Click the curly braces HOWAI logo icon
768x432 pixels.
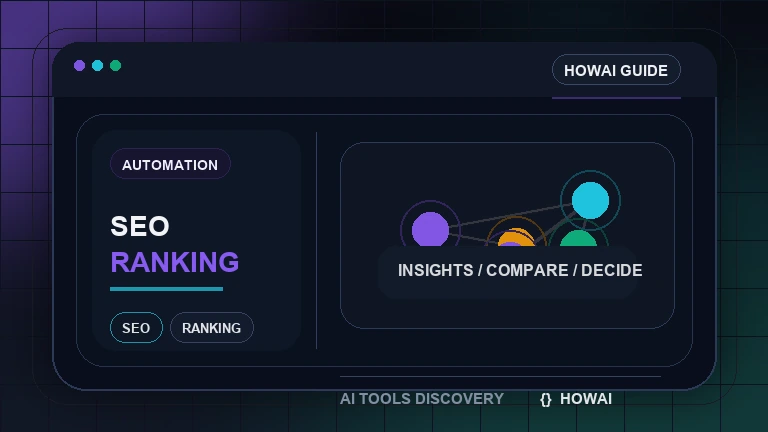546,400
